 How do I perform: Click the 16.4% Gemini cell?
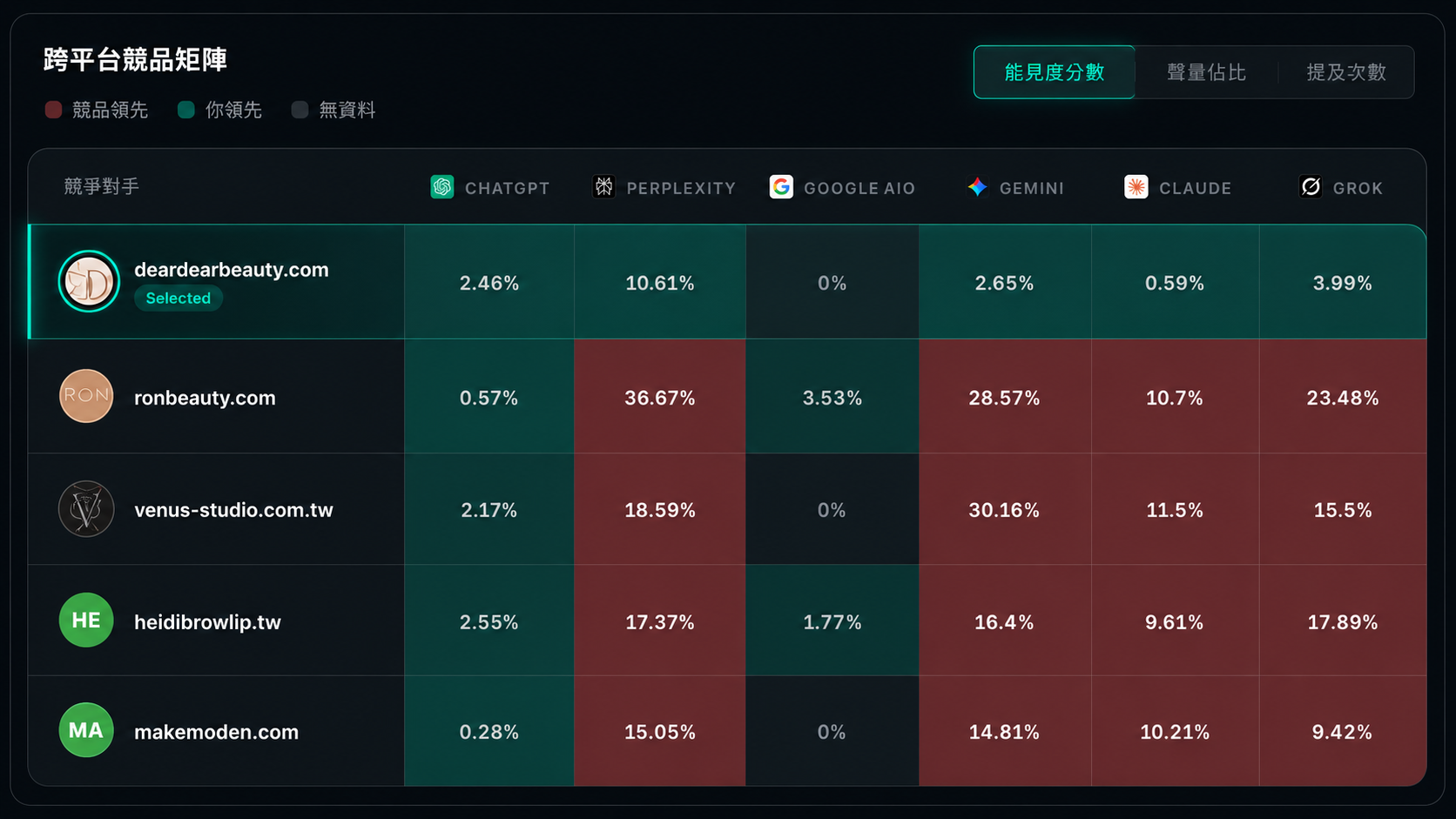tap(1005, 621)
